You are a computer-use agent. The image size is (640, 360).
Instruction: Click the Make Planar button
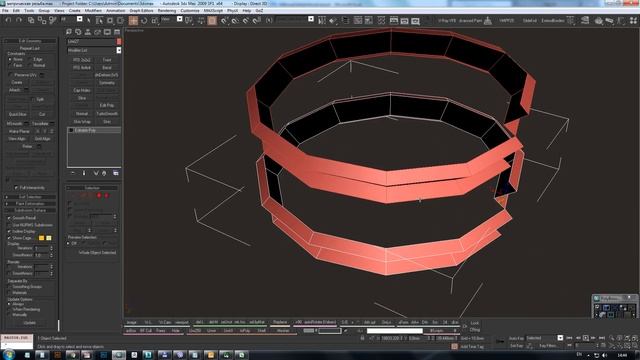[x=18, y=131]
